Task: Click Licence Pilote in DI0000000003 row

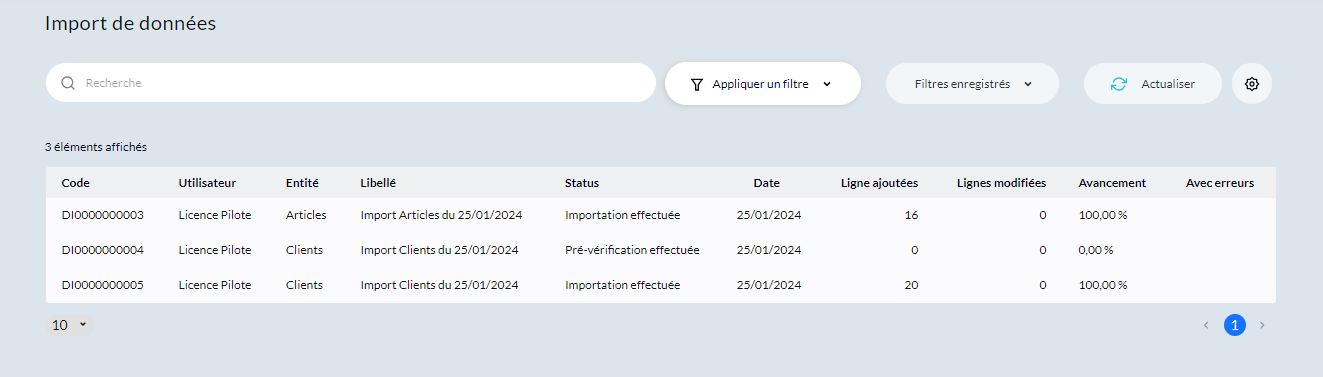Action: (215, 215)
